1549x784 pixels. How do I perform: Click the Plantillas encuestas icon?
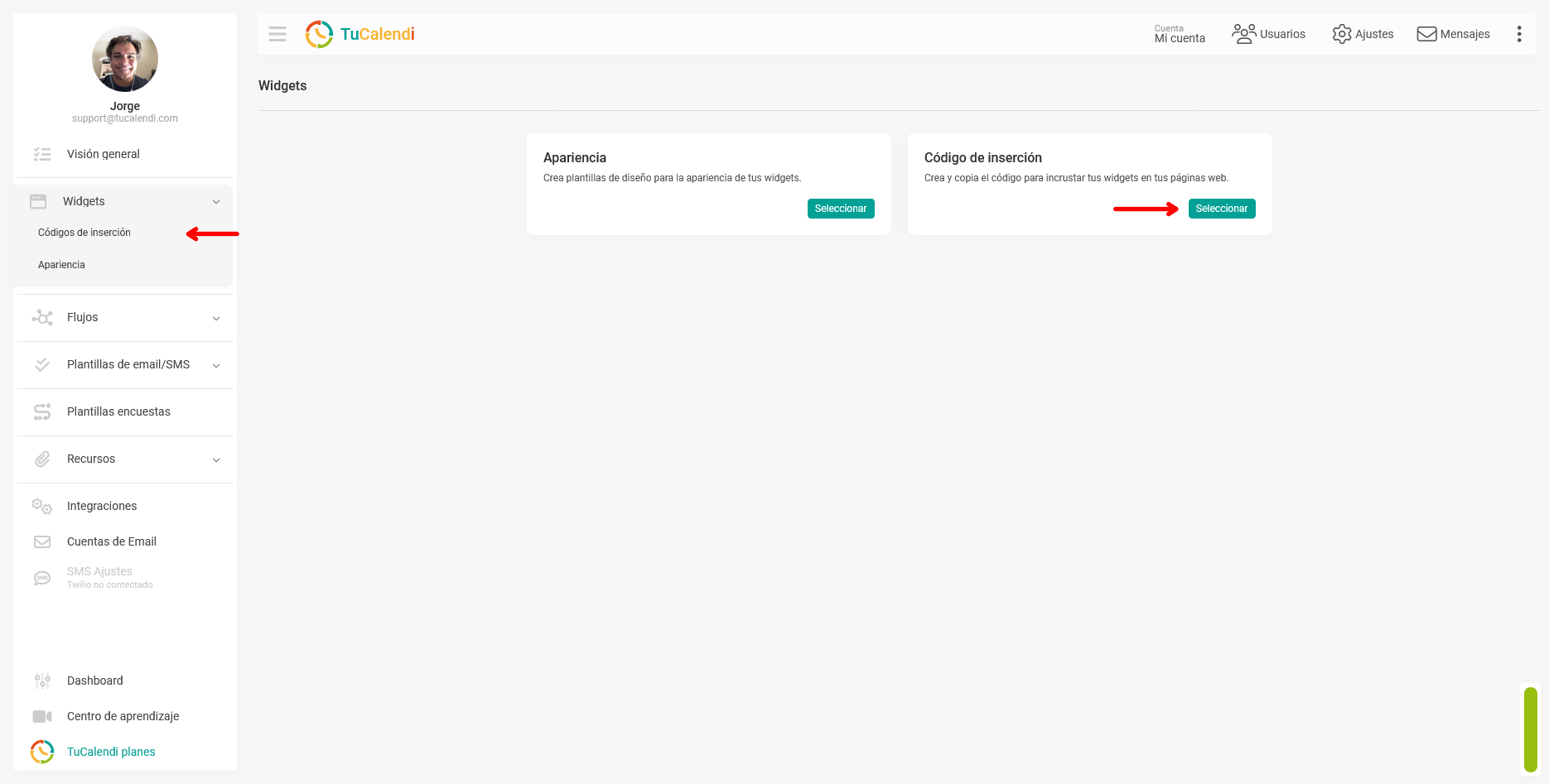(42, 411)
